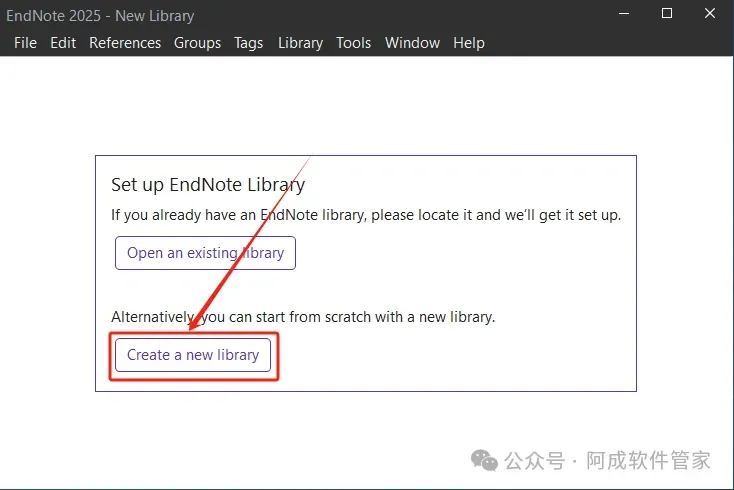Minimize the EndNote 2025 window

pos(624,14)
